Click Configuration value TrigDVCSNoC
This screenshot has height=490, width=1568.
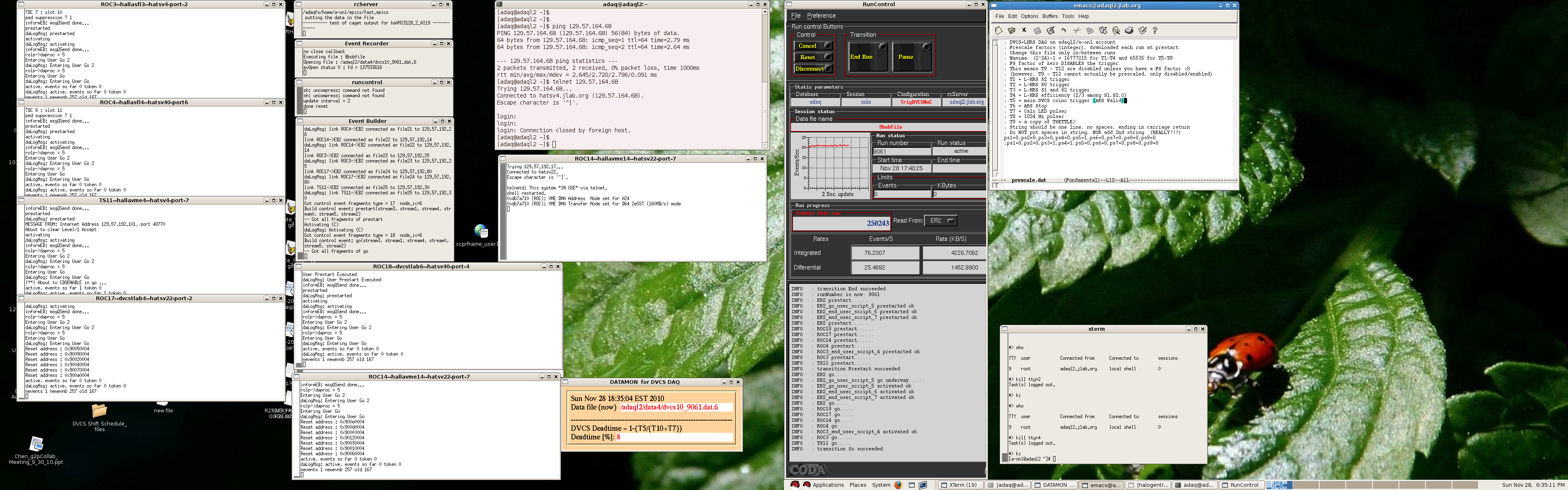pyautogui.click(x=915, y=102)
